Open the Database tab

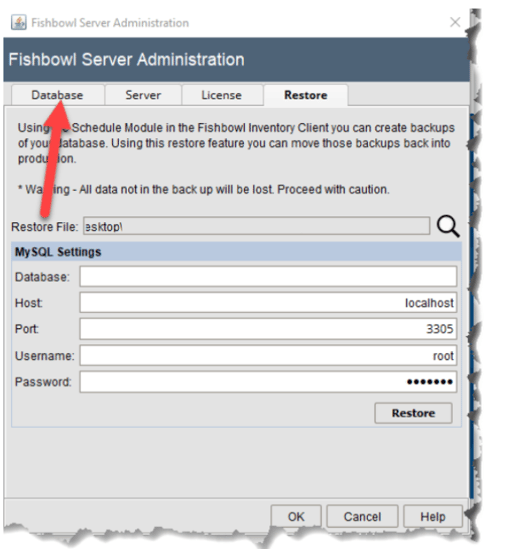point(58,95)
